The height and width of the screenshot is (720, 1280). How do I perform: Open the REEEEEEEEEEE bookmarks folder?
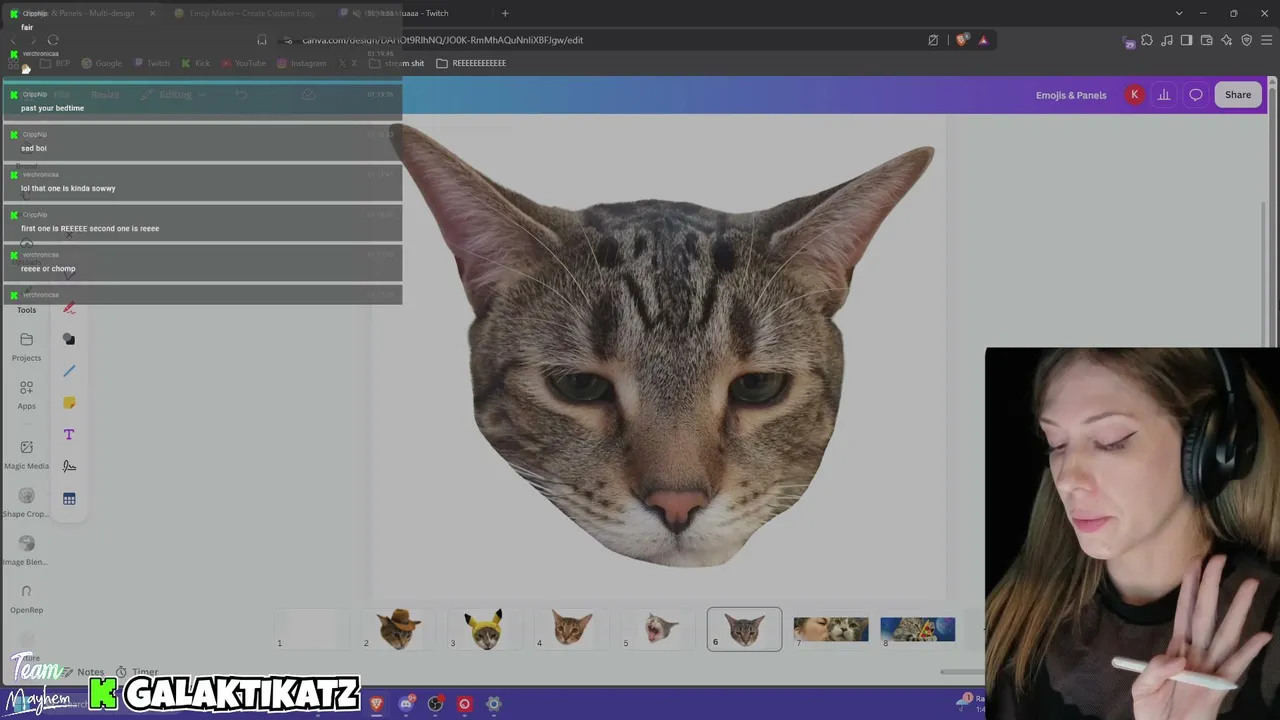471,63
